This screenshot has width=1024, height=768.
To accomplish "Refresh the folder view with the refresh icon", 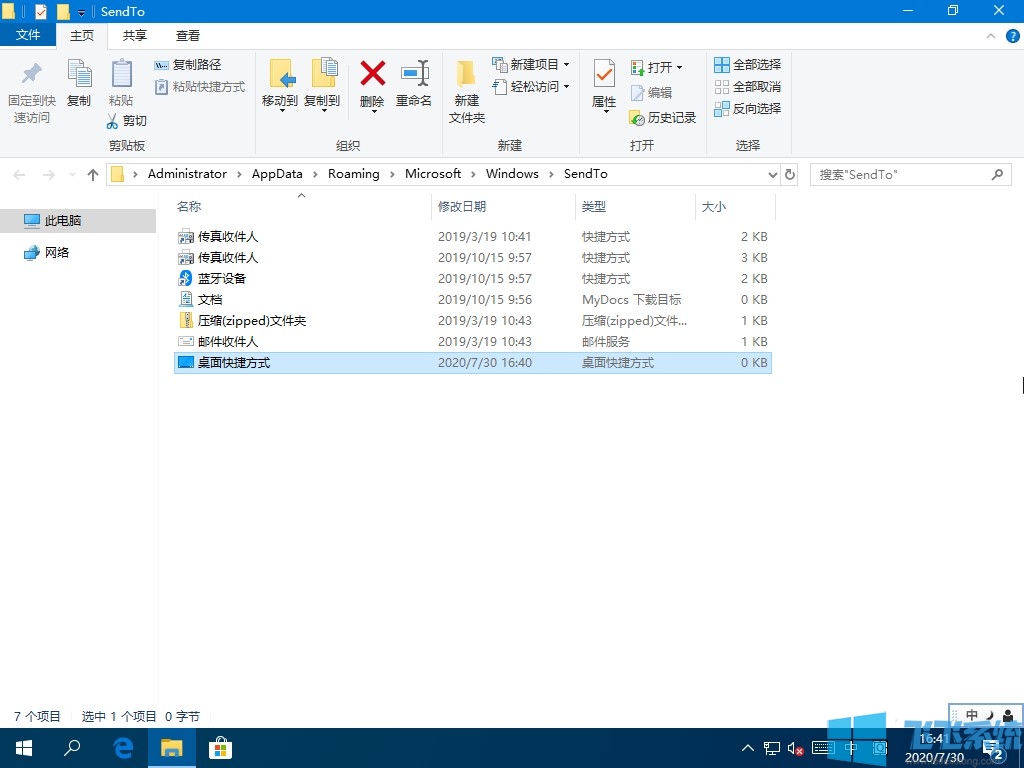I will click(789, 173).
